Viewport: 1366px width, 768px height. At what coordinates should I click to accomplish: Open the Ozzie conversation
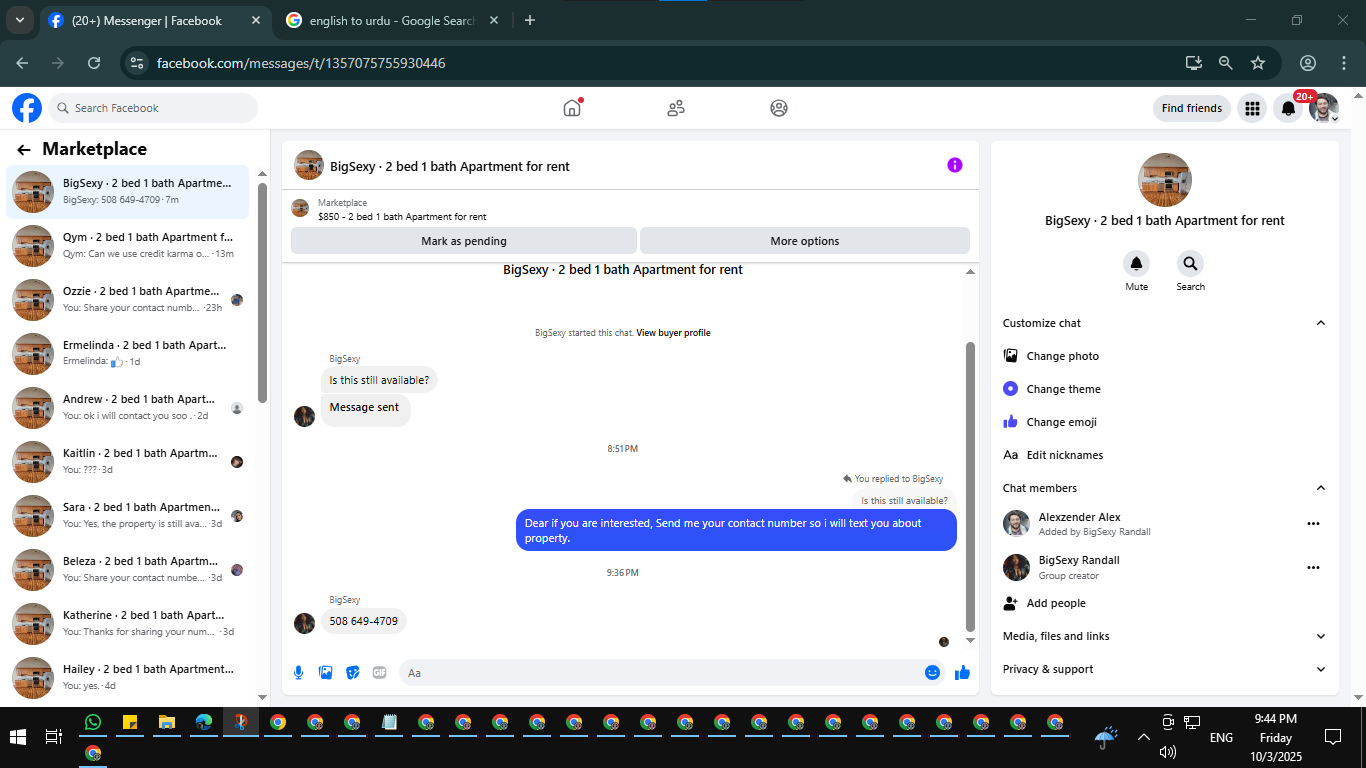(128, 300)
